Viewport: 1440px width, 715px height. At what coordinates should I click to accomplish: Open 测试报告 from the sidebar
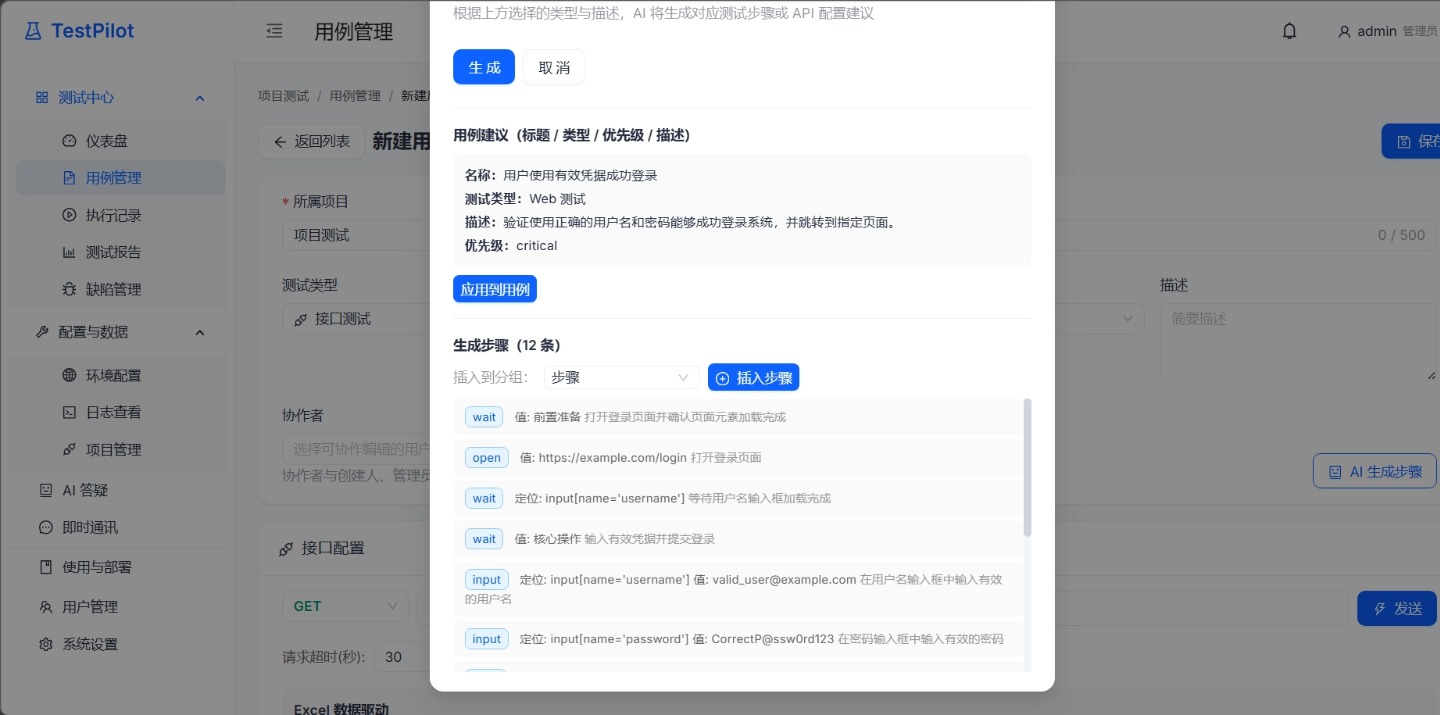[120, 252]
